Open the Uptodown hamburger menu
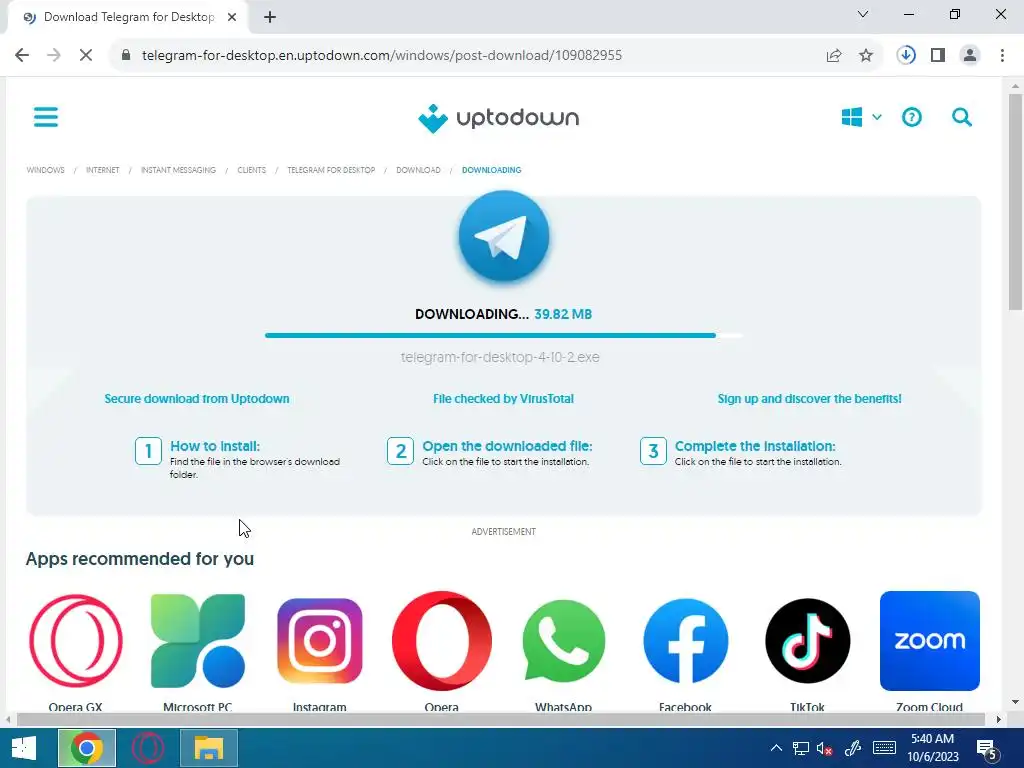 click(46, 118)
